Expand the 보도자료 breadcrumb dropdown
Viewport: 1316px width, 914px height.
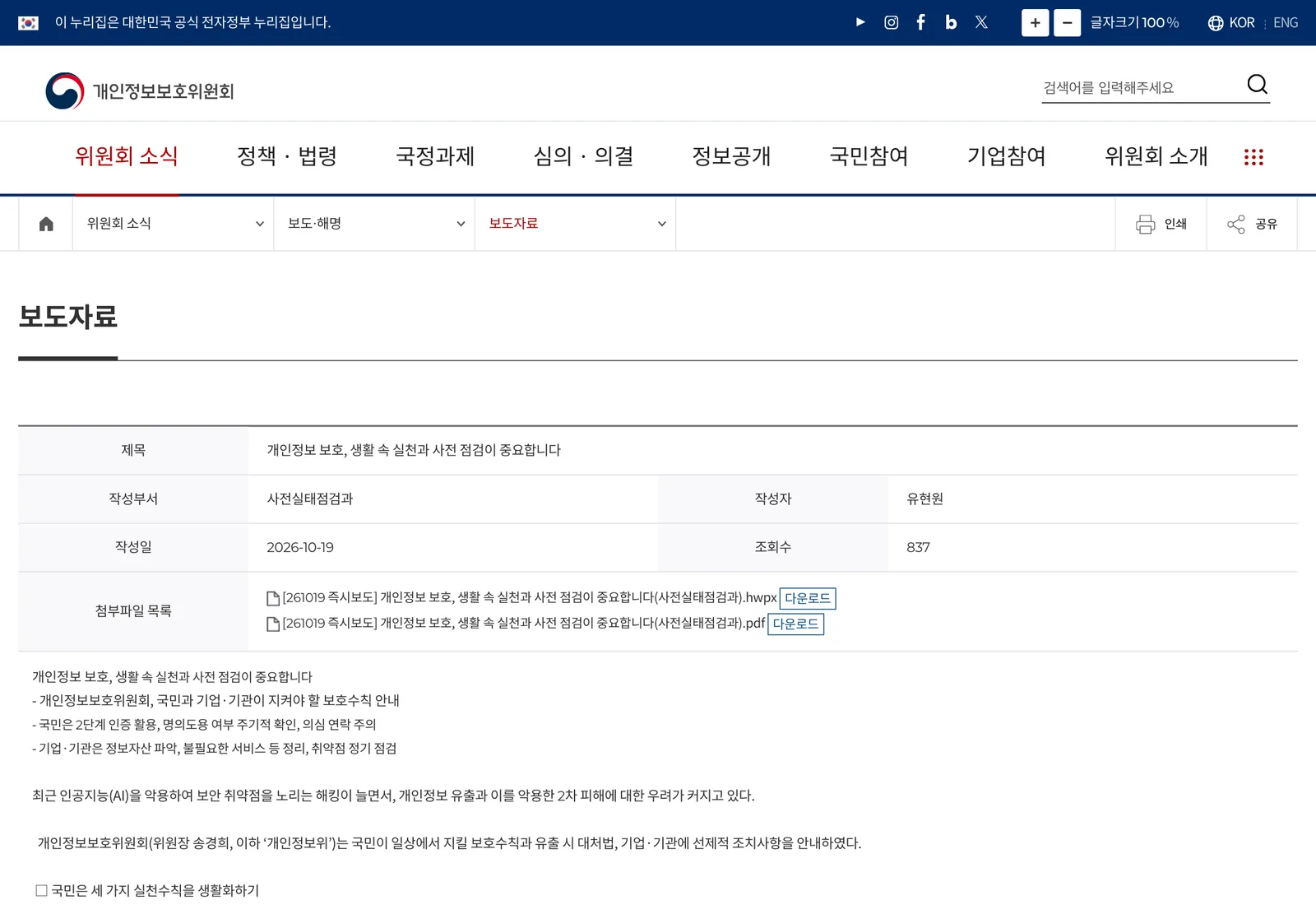575,224
